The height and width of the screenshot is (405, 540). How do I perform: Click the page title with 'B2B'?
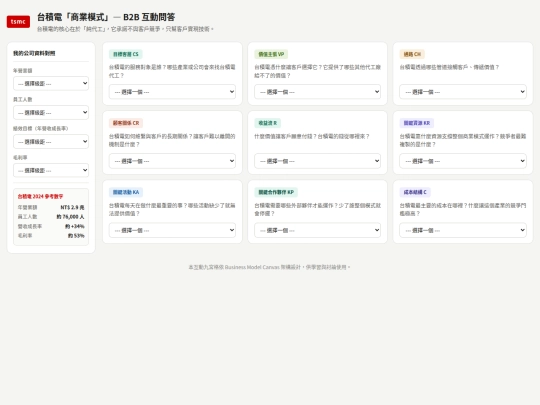click(x=106, y=17)
